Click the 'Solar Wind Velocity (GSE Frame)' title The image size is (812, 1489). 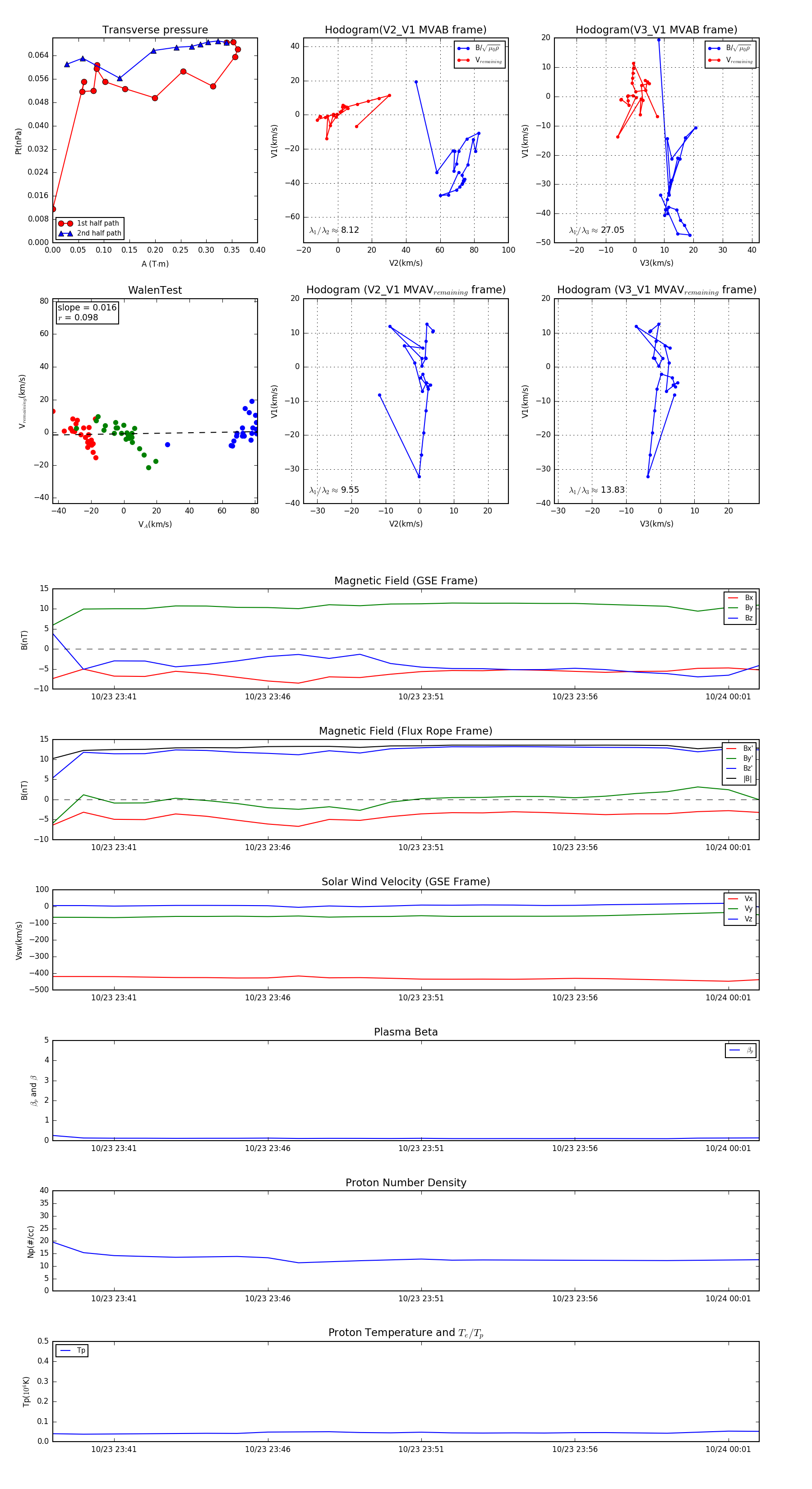point(406,882)
